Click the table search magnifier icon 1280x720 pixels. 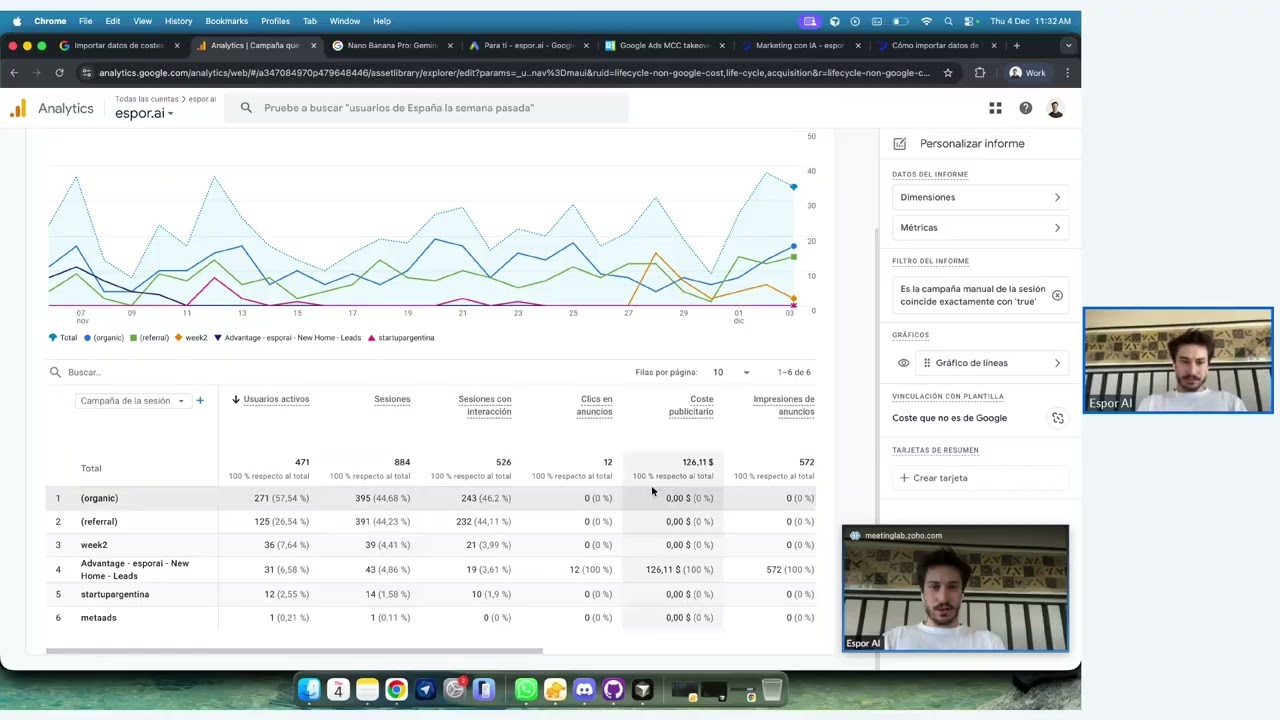tap(56, 372)
